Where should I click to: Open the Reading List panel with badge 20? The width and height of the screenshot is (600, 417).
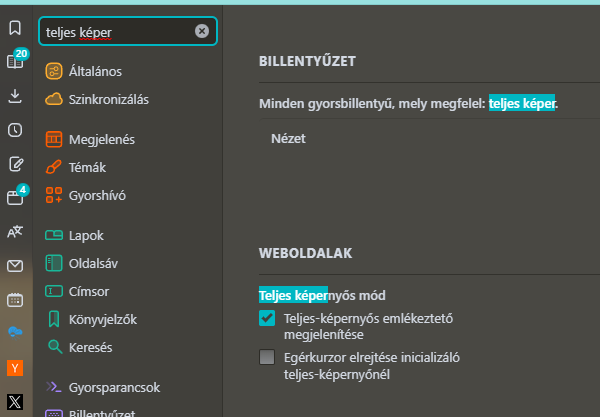pyautogui.click(x=15, y=62)
